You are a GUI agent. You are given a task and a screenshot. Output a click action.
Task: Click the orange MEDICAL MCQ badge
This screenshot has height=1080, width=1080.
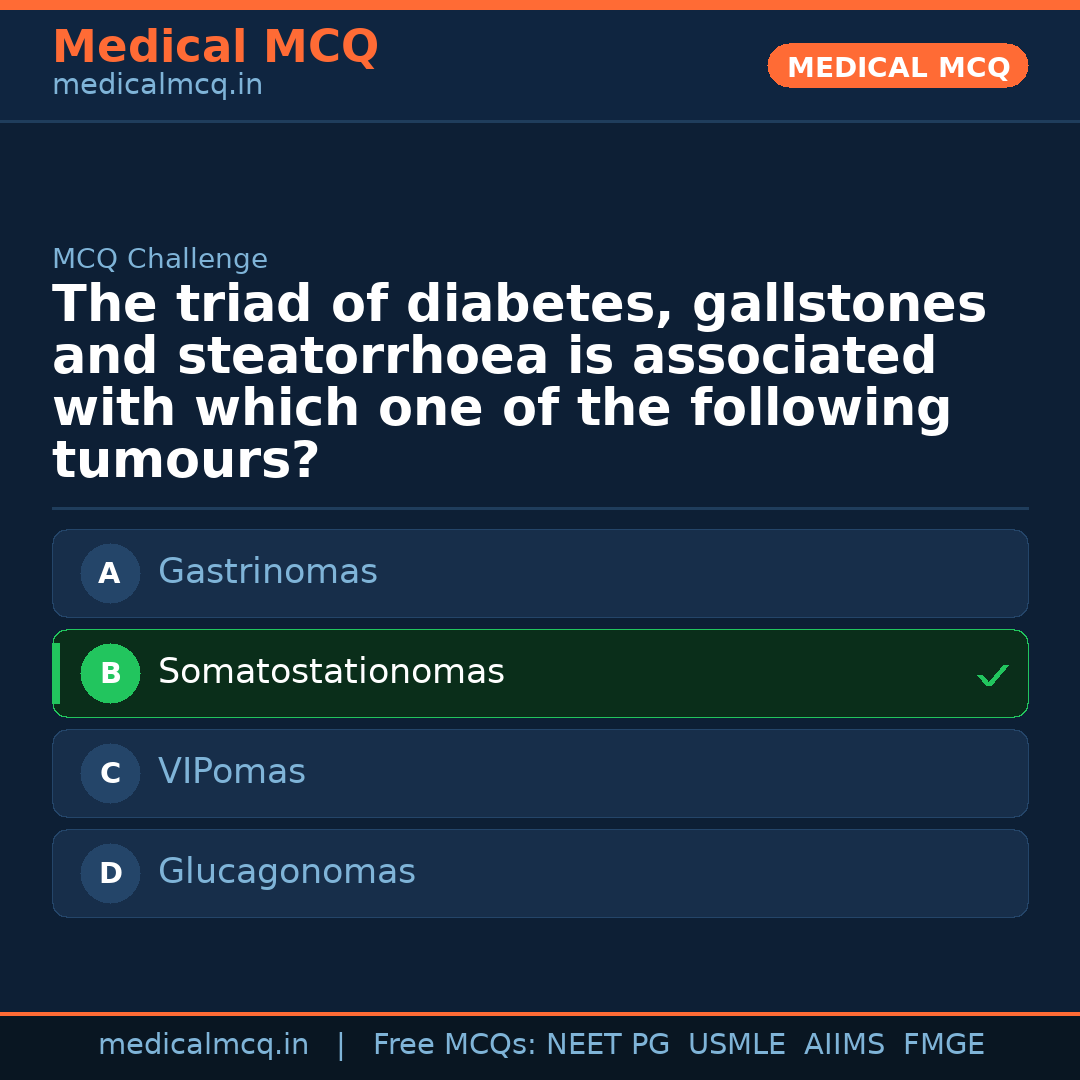click(x=898, y=67)
